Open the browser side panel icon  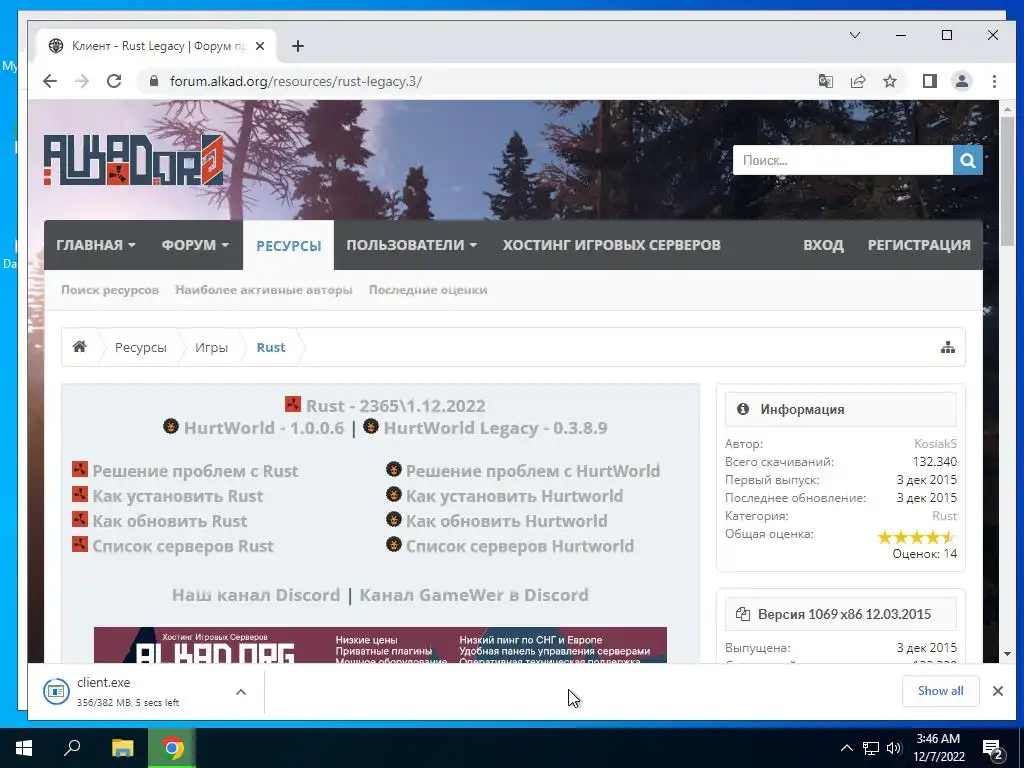point(930,82)
